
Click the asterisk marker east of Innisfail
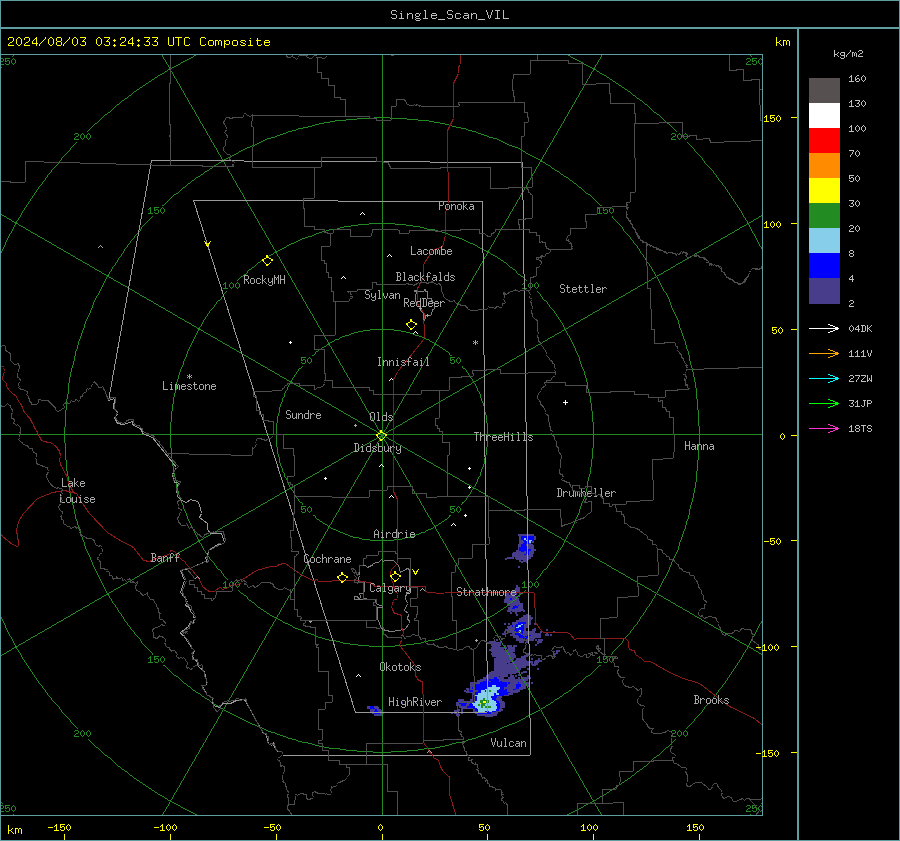pyautogui.click(x=475, y=343)
